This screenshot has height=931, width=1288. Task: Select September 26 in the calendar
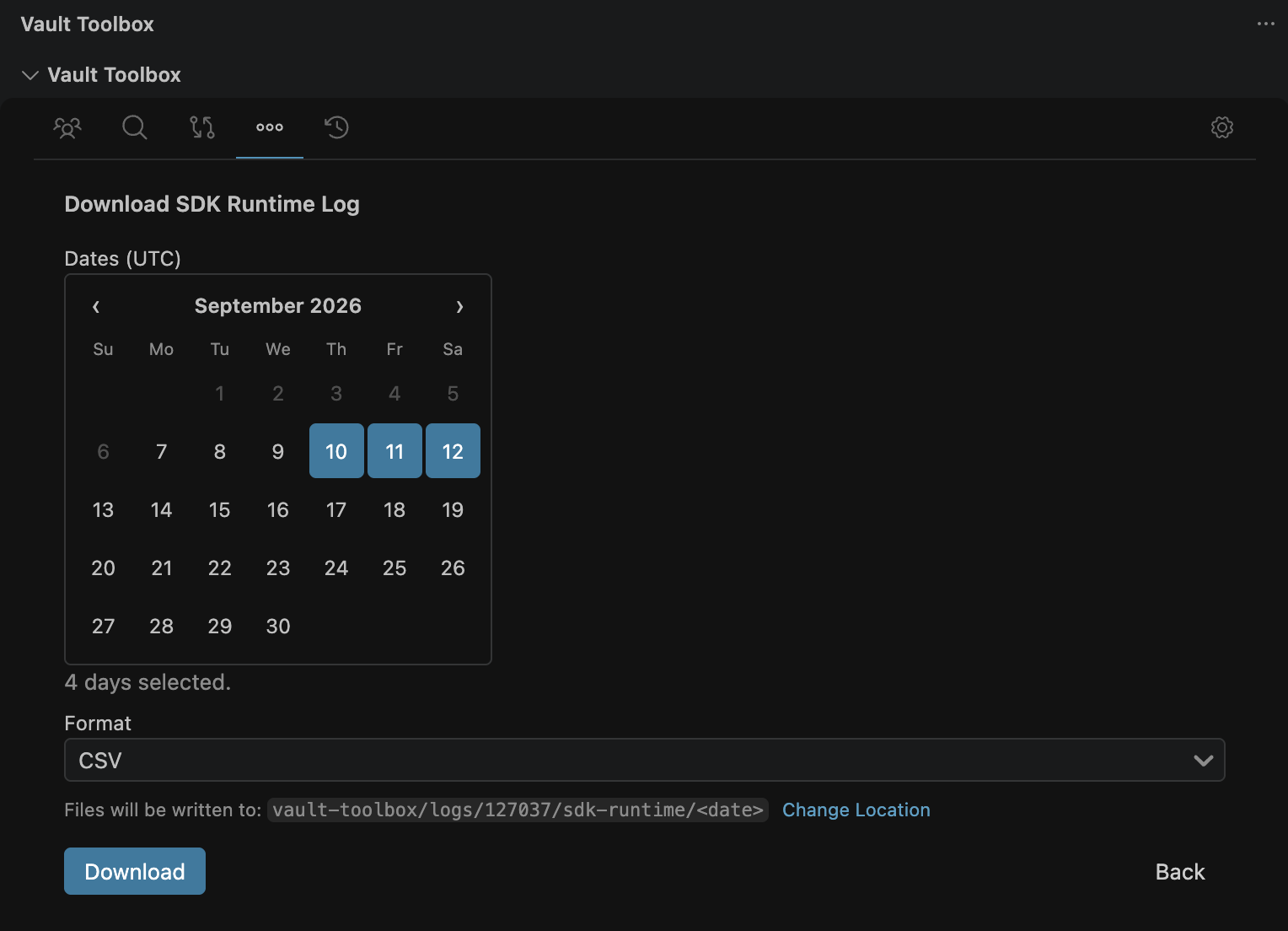click(453, 568)
